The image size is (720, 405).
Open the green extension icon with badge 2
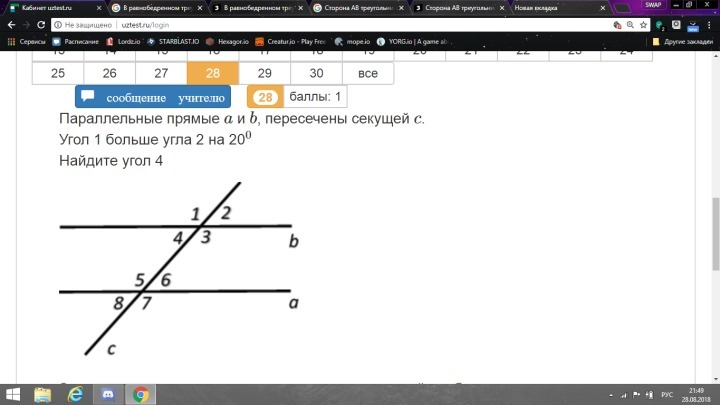660,25
